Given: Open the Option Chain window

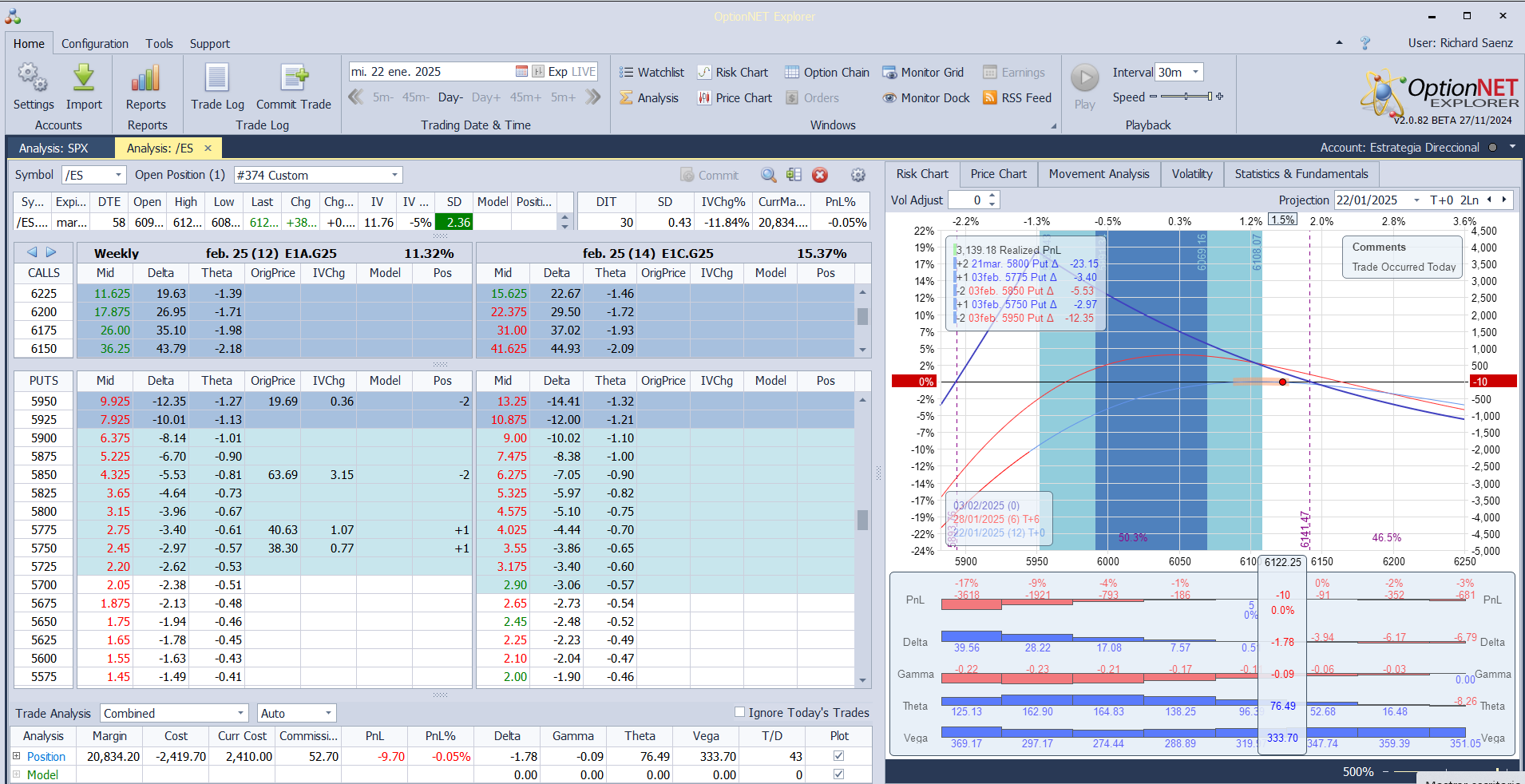Looking at the screenshot, I should tap(827, 73).
